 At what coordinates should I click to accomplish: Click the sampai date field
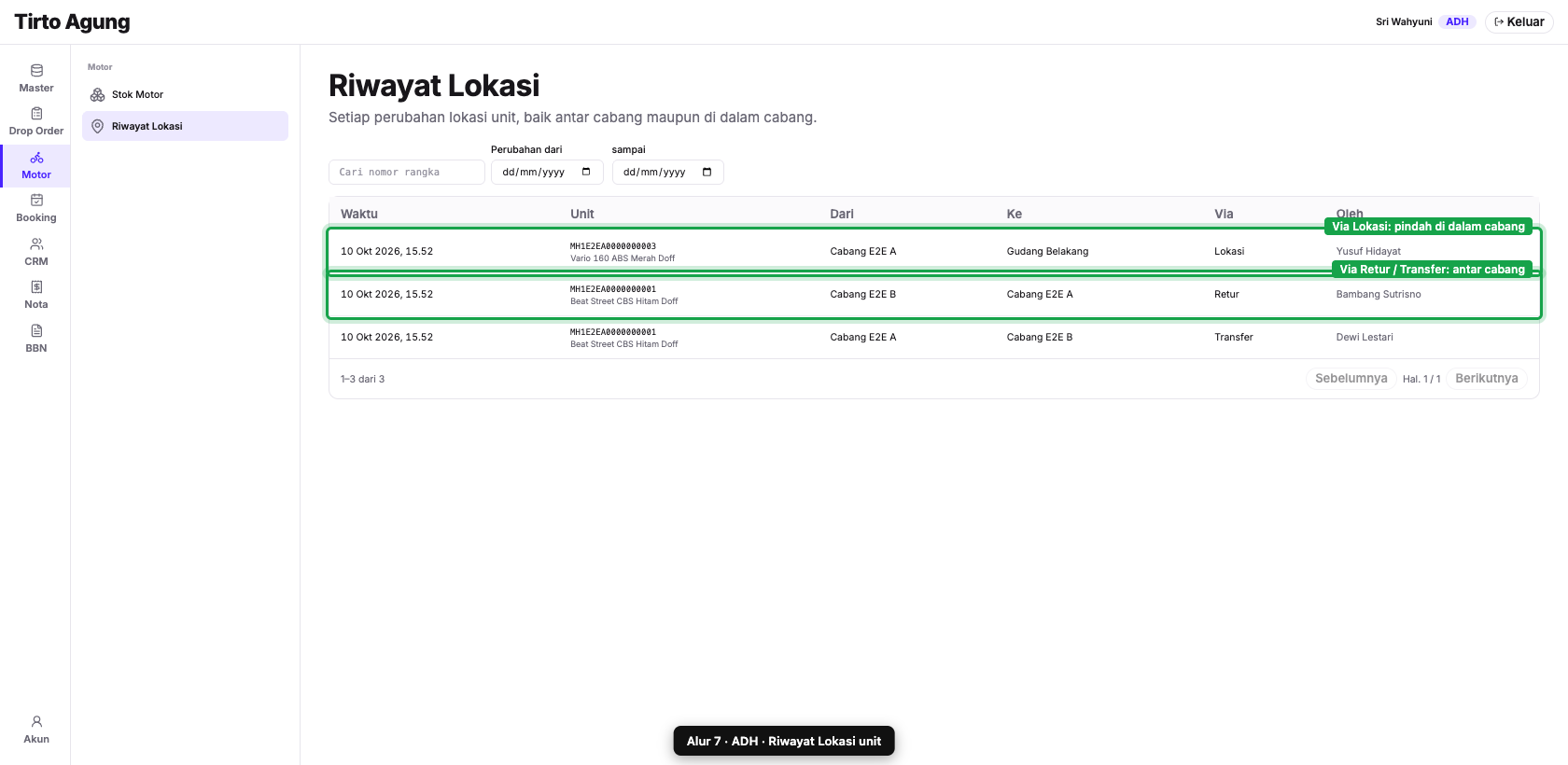click(667, 172)
